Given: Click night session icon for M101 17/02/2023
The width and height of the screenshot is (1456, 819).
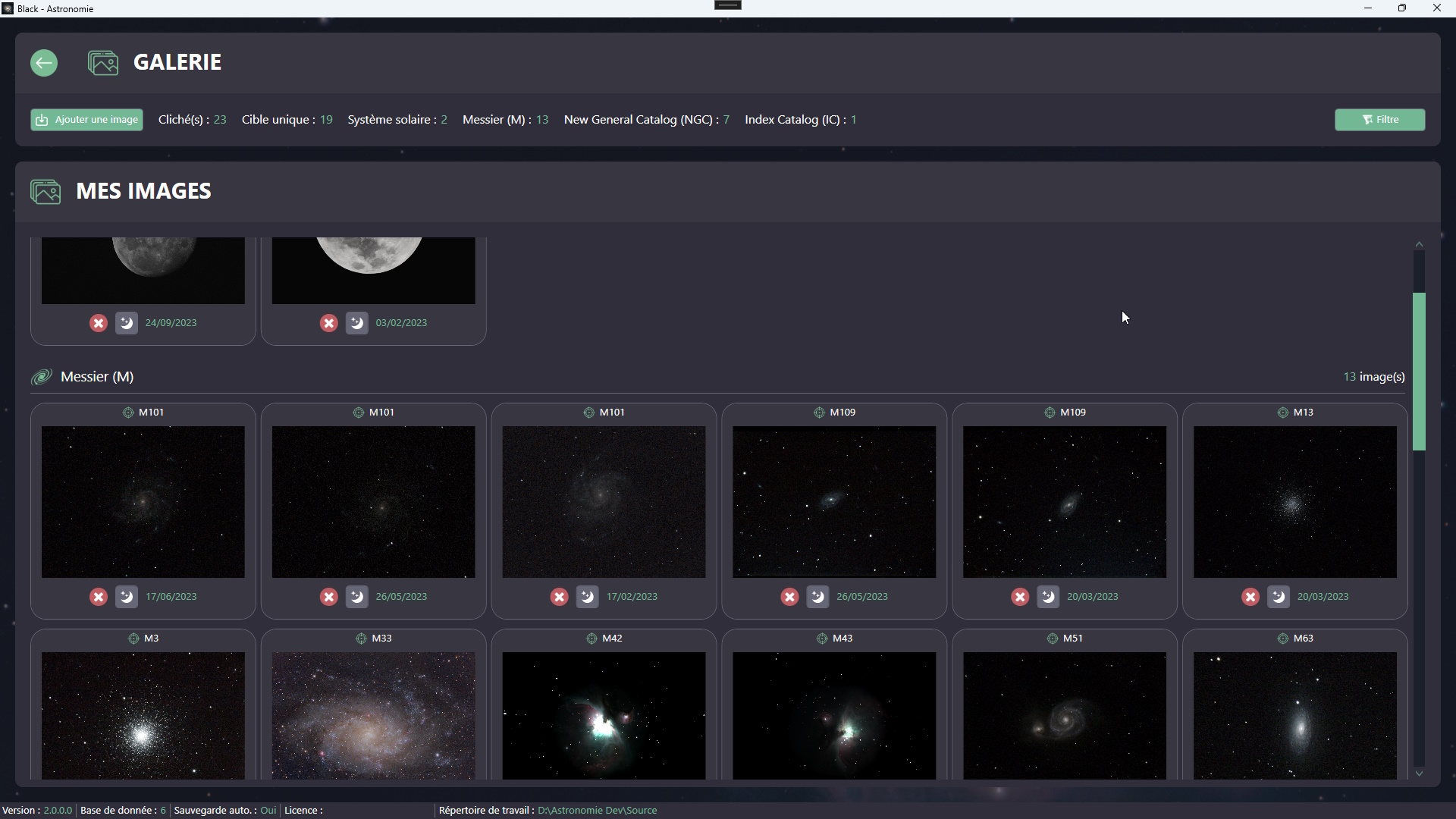Looking at the screenshot, I should (587, 597).
